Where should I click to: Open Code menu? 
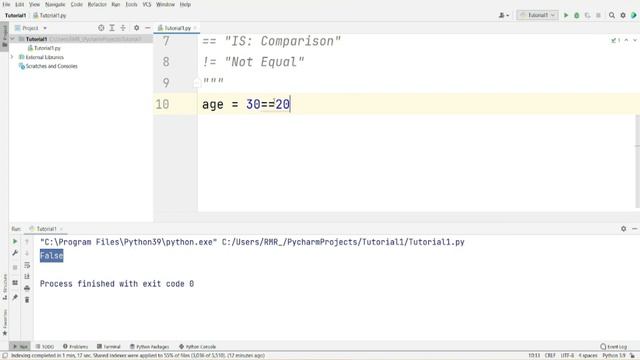pos(76,4)
